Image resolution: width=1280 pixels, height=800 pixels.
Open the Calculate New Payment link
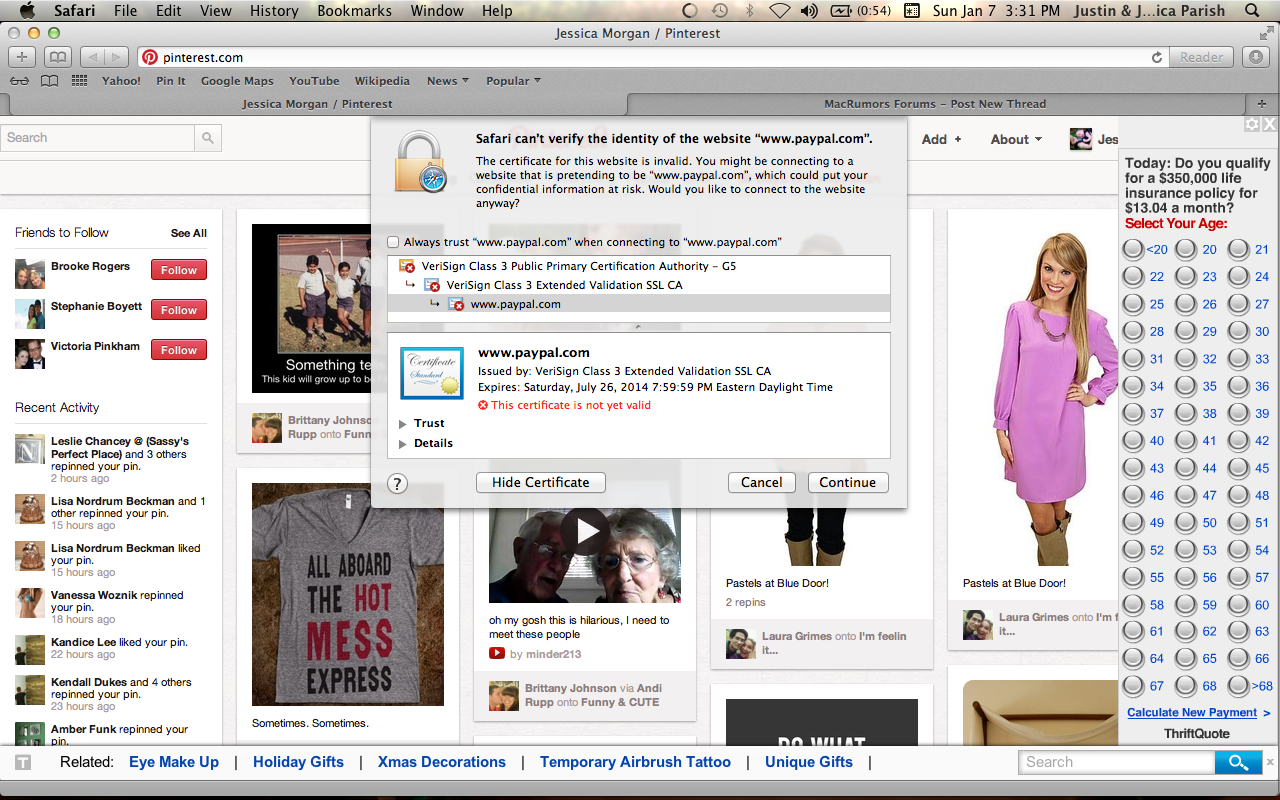(1192, 713)
